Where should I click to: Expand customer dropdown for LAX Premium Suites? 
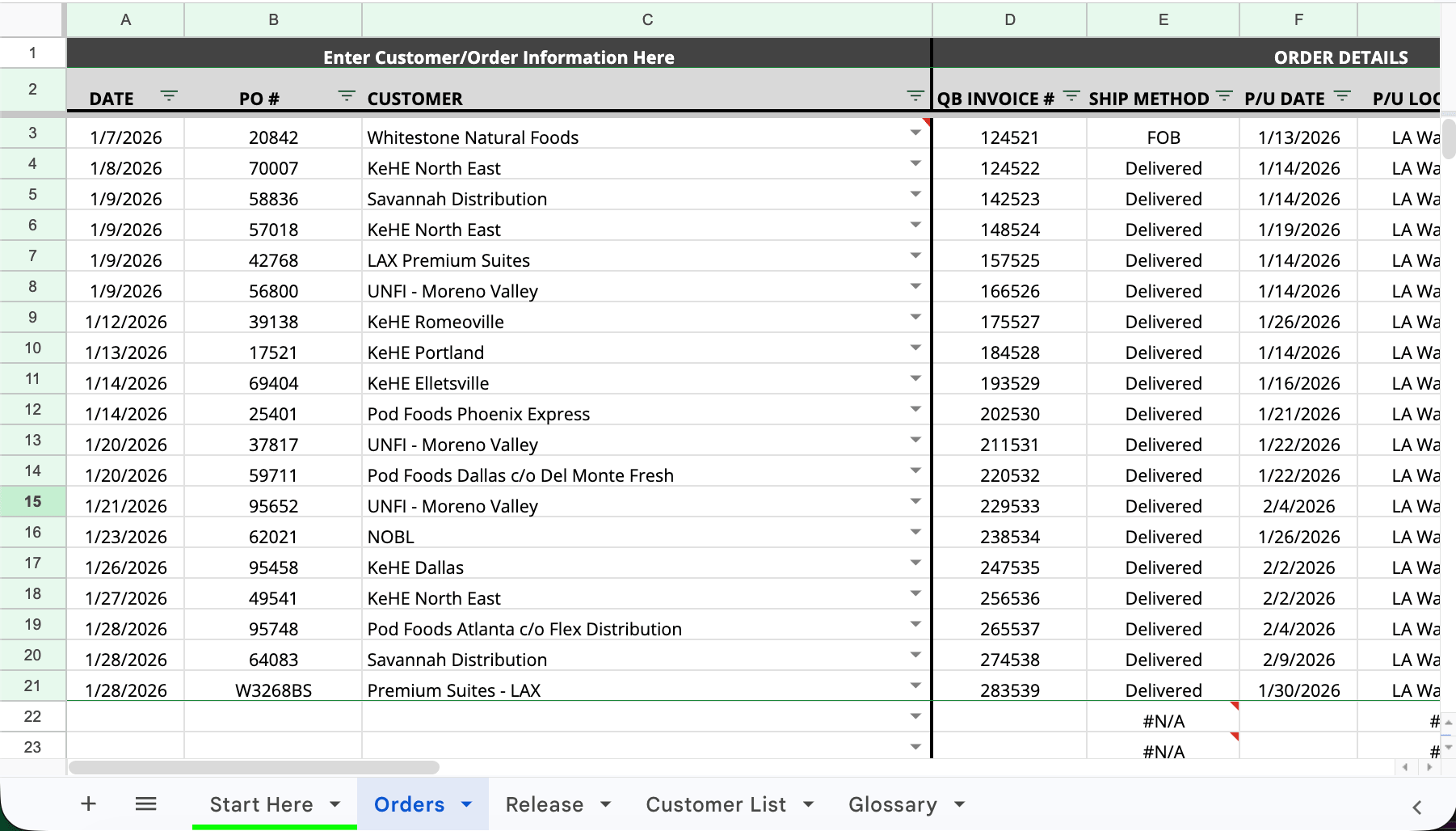pos(915,255)
